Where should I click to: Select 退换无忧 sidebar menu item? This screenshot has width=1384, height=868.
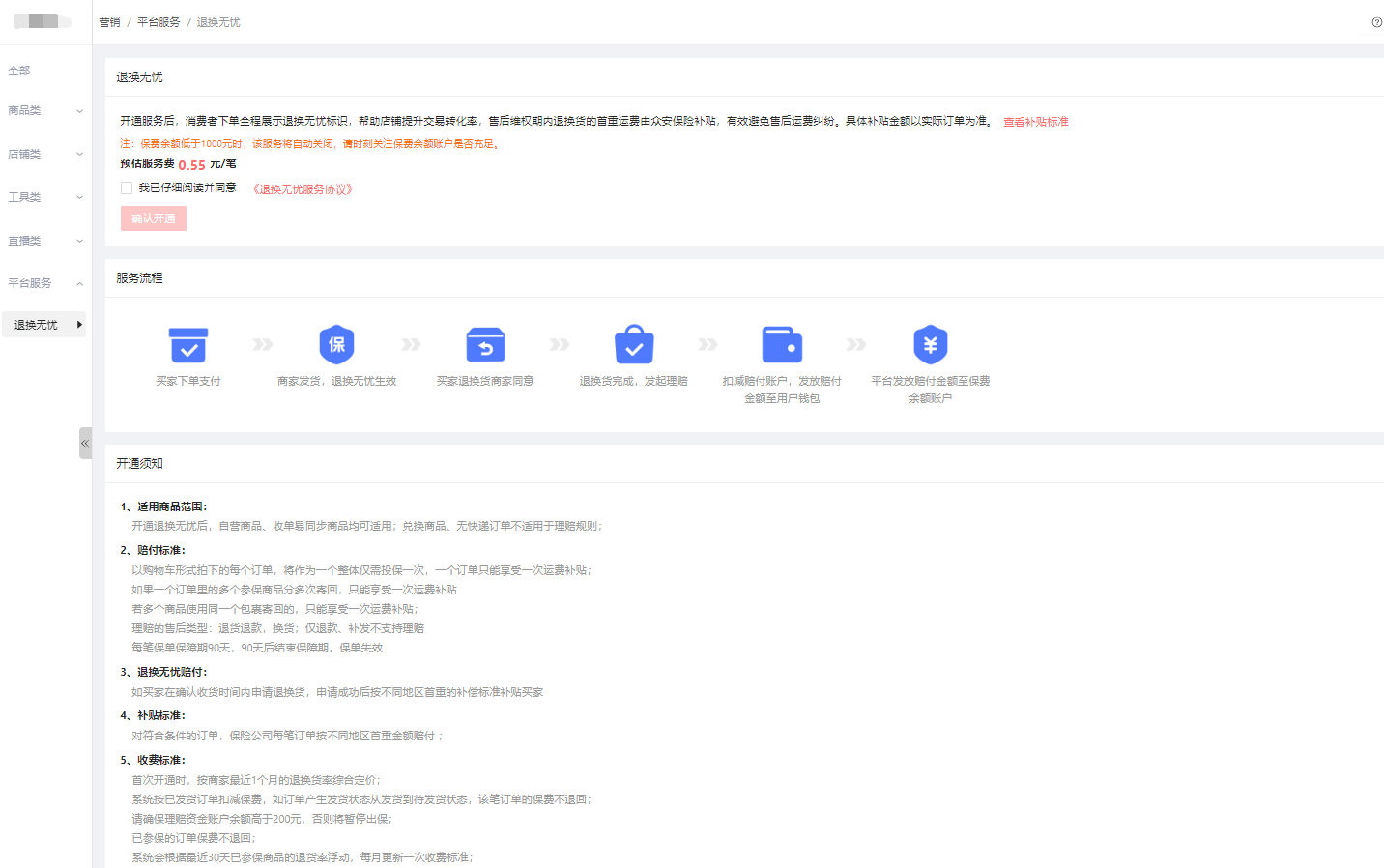point(43,325)
